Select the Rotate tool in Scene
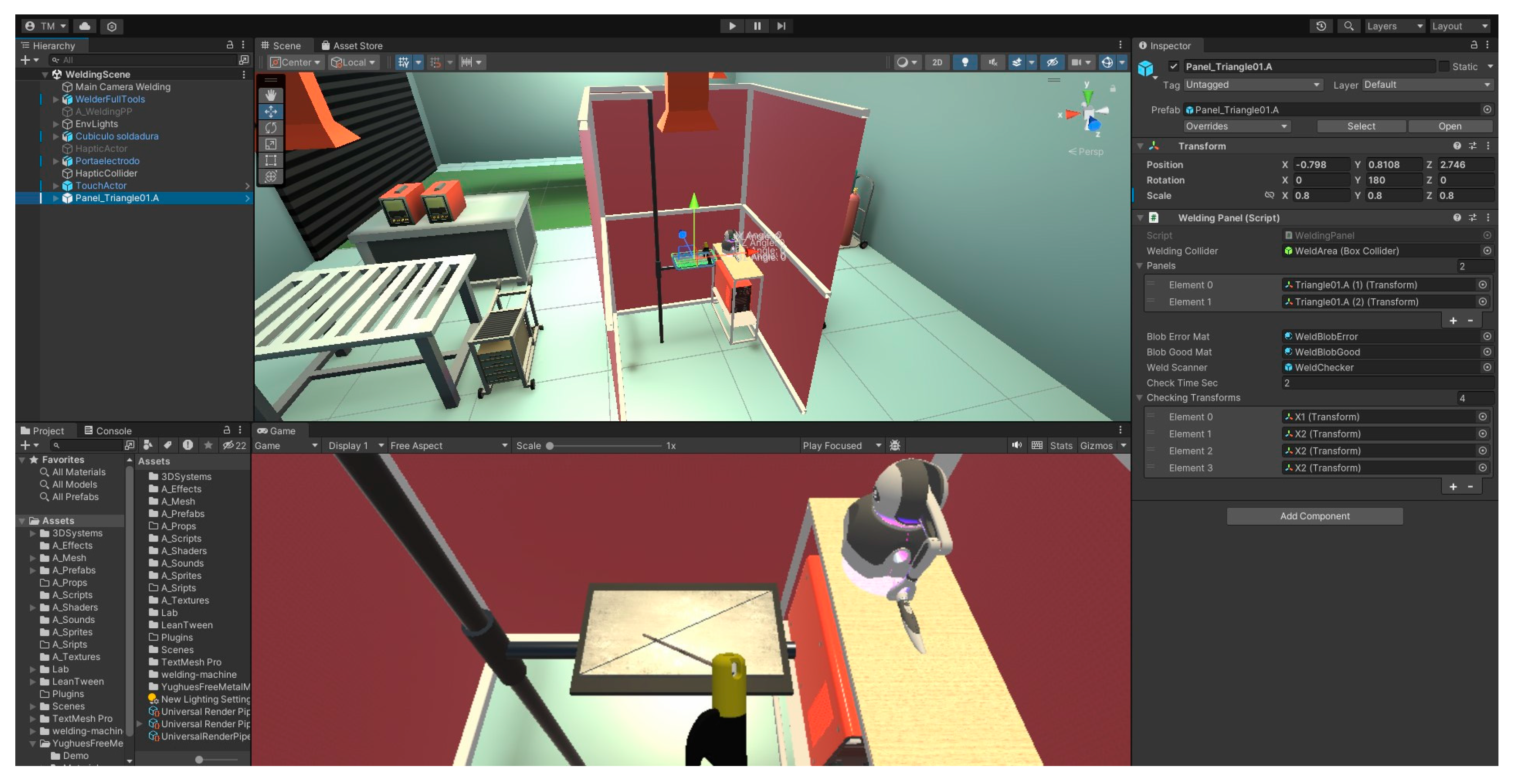Viewport: 1516px width, 784px height. click(x=271, y=128)
